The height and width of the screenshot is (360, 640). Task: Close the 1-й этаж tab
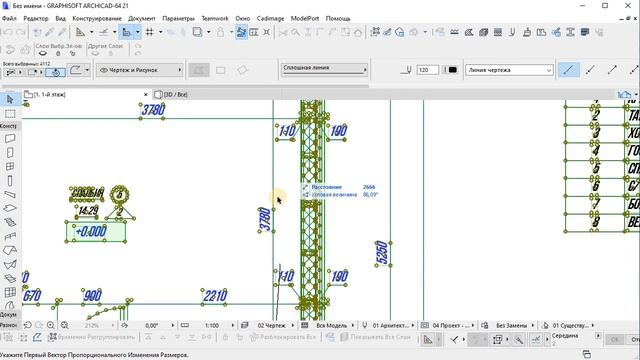pos(146,94)
